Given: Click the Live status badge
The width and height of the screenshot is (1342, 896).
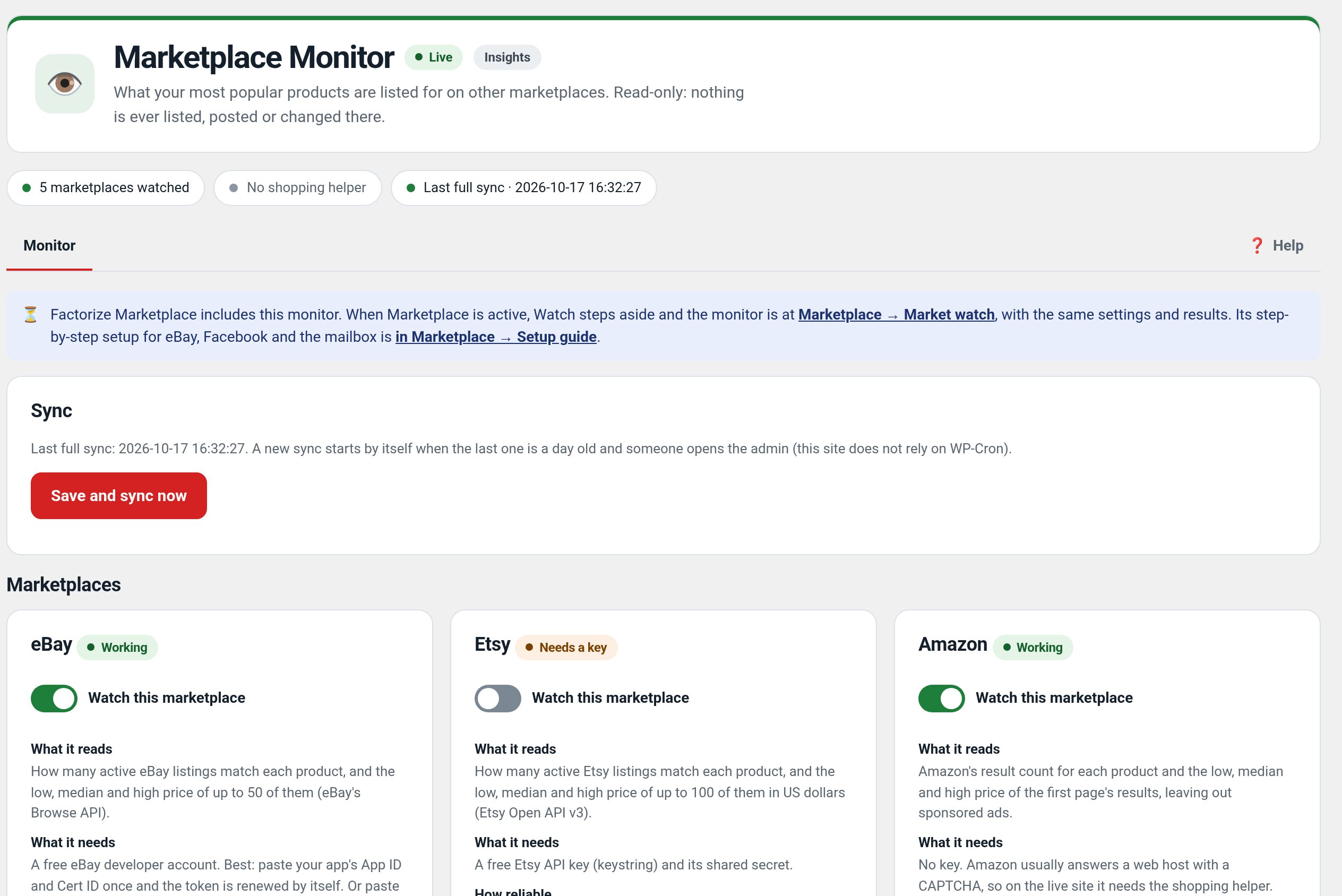Looking at the screenshot, I should click(434, 57).
